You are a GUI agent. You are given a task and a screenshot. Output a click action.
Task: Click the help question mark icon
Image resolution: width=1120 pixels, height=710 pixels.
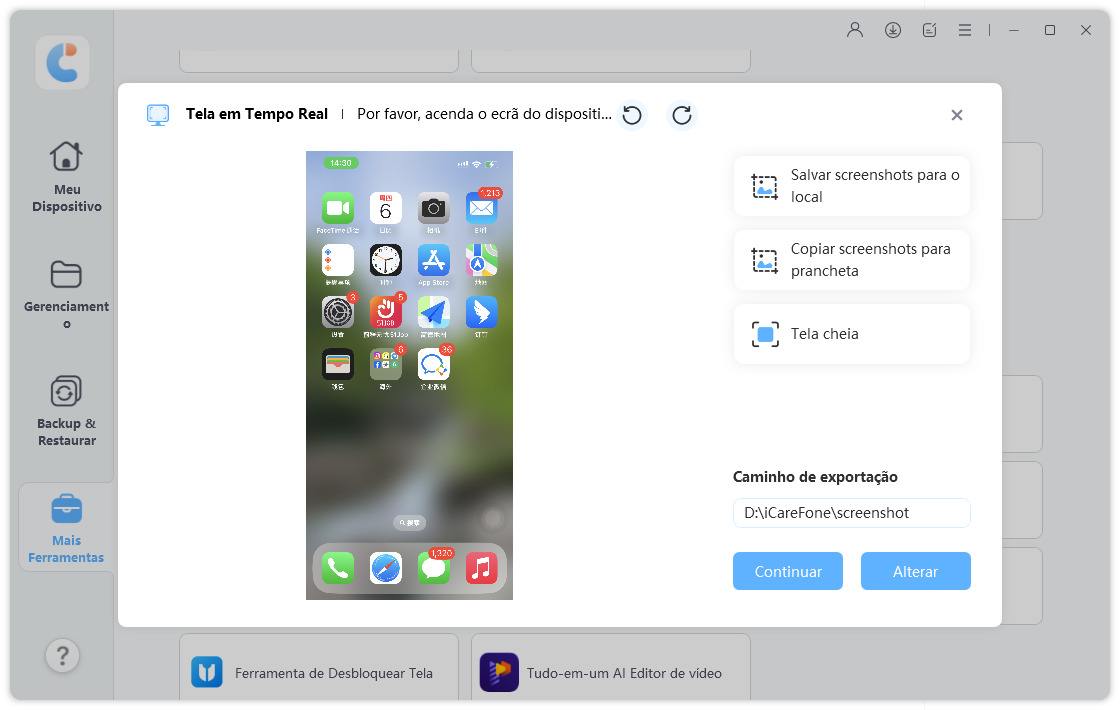point(62,656)
